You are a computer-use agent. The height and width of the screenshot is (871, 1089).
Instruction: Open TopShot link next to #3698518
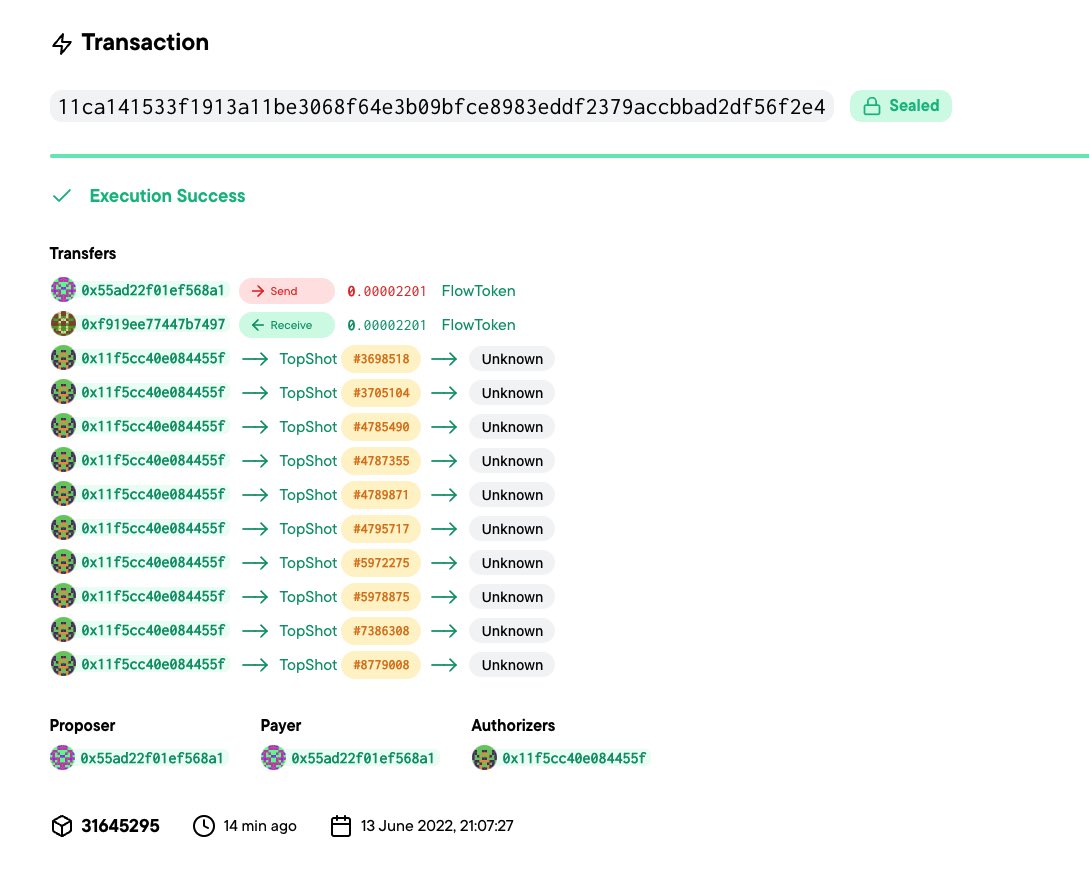coord(308,359)
